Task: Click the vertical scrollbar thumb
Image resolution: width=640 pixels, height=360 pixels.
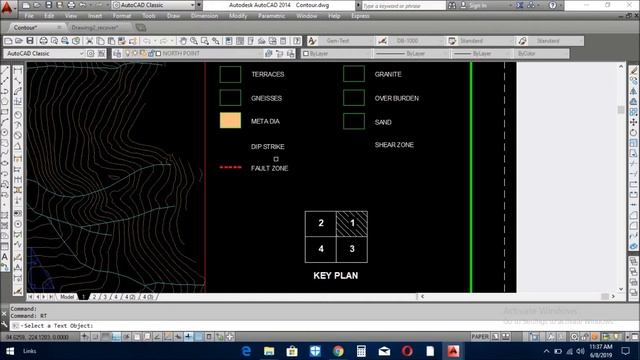Action: pyautogui.click(x=621, y=110)
